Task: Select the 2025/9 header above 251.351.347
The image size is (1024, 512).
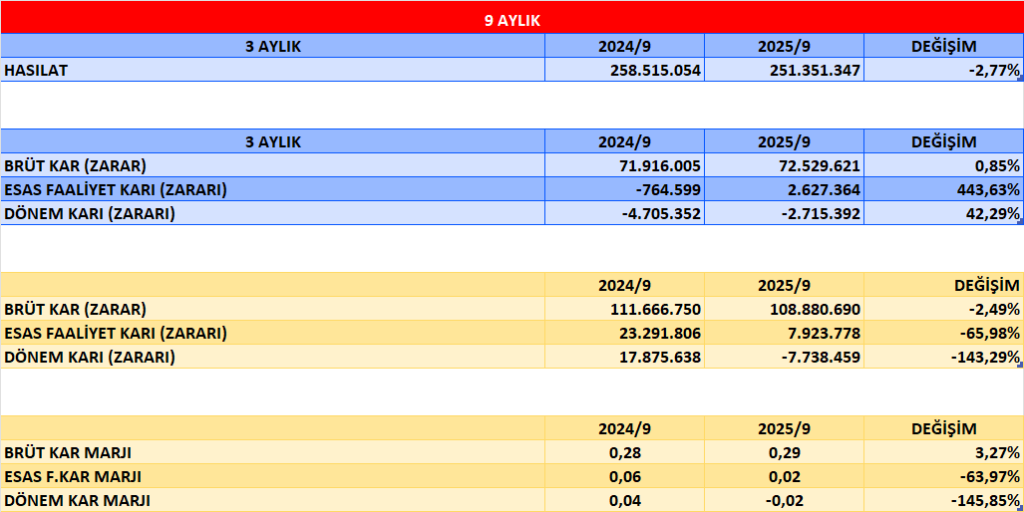Action: [784, 46]
